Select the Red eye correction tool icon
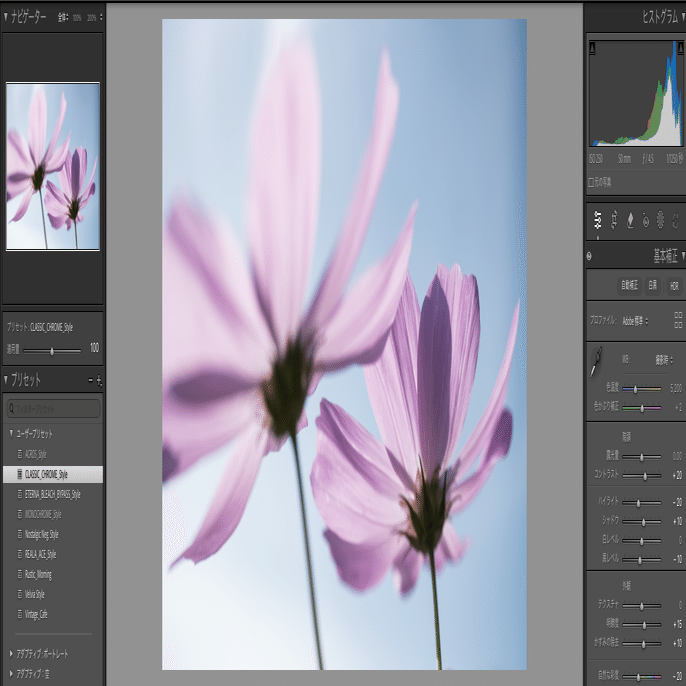 coord(646,220)
